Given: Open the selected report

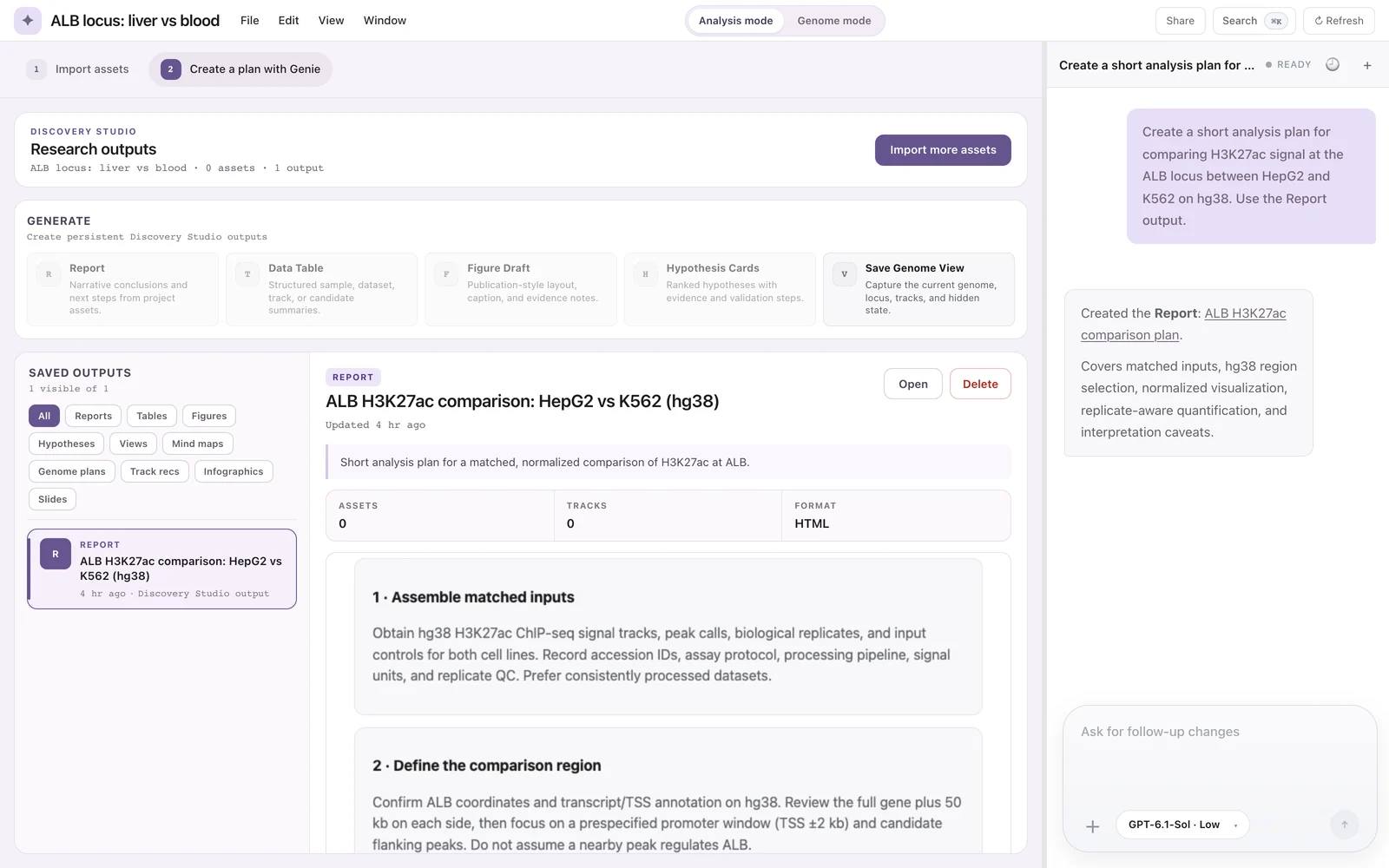Looking at the screenshot, I should (x=912, y=384).
